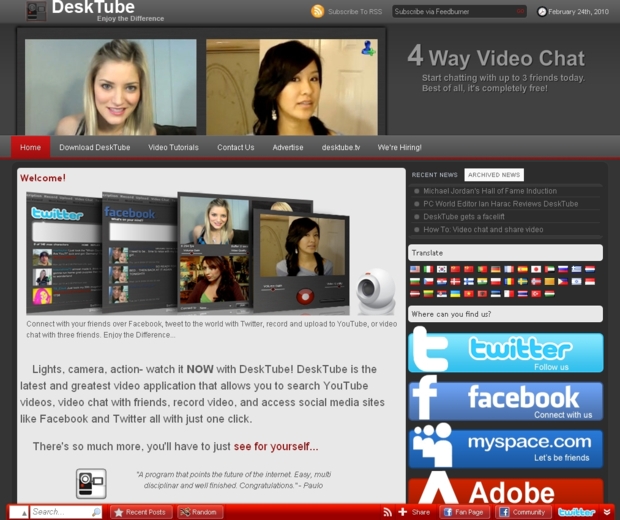Click the dark-haired woman's video thumbnail in the header
620x520 pixels.
[292, 87]
